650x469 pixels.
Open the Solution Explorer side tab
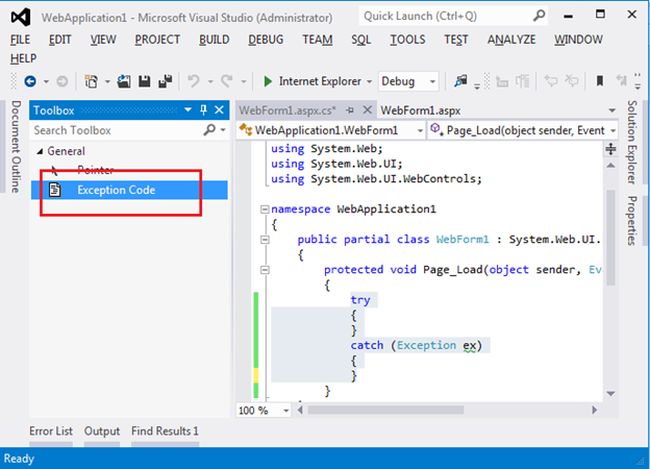point(632,140)
